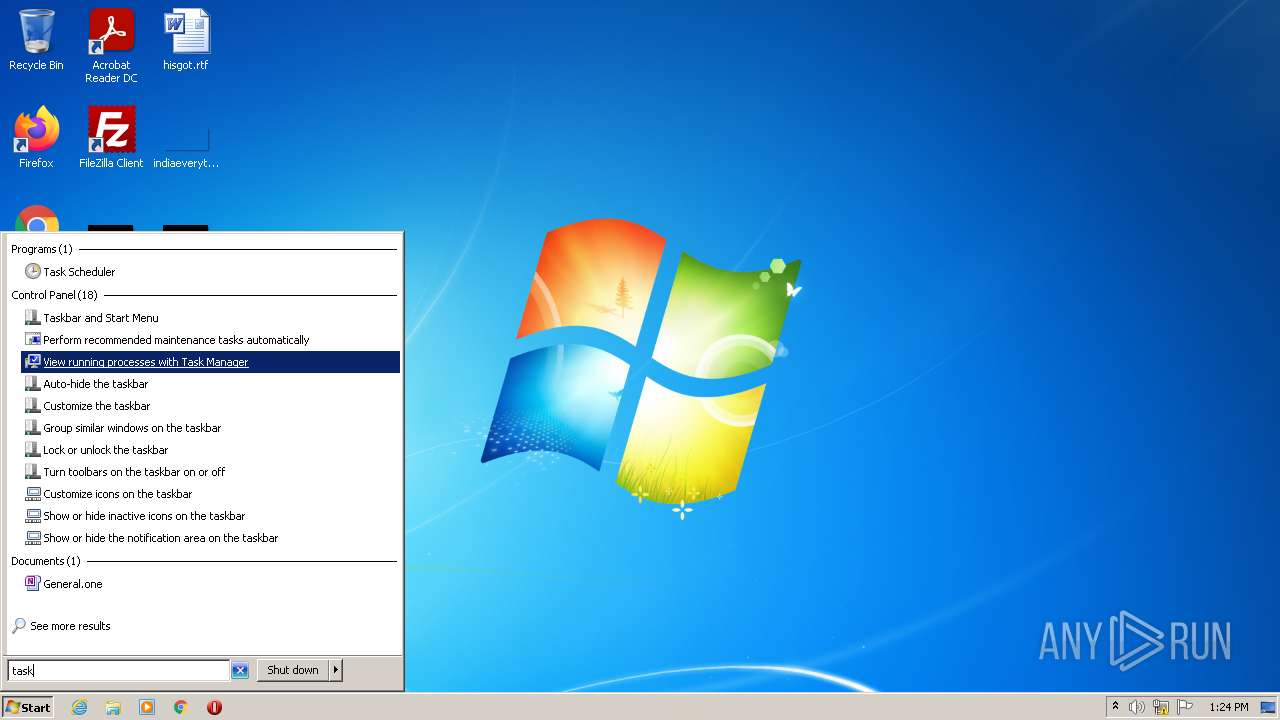This screenshot has height=720, width=1280.
Task: Select Perform recommended maintenance tasks automatically
Action: point(210,340)
